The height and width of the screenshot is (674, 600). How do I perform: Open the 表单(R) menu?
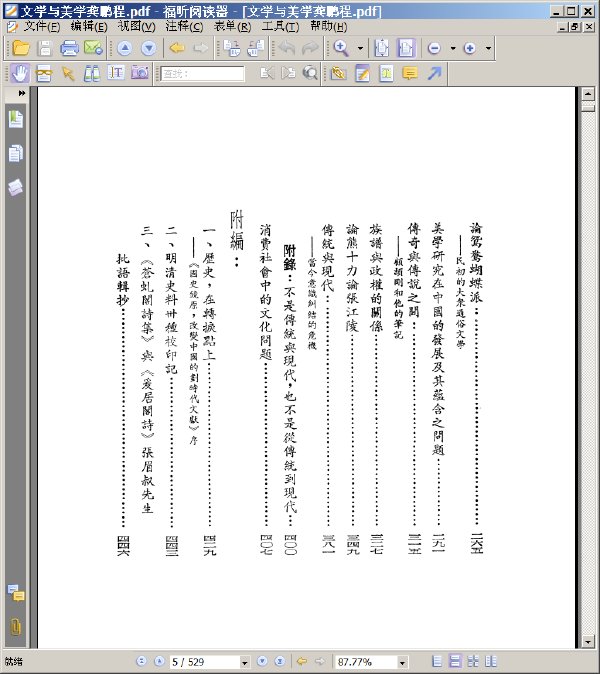point(233,27)
